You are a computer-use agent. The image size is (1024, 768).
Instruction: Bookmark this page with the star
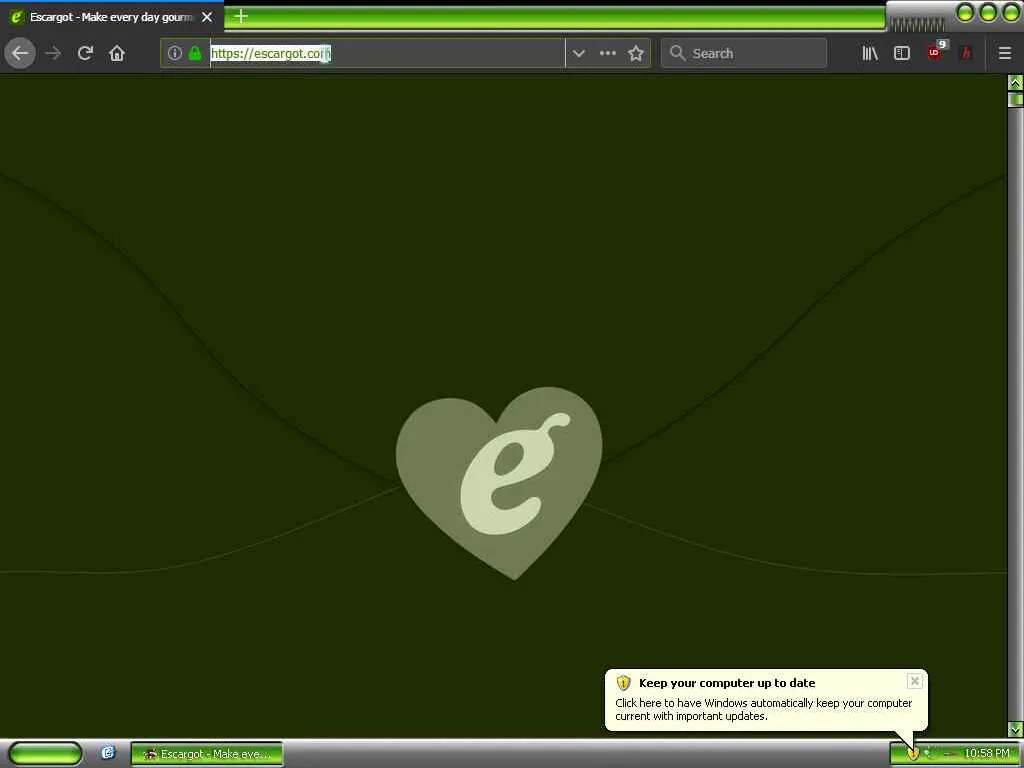(x=636, y=53)
